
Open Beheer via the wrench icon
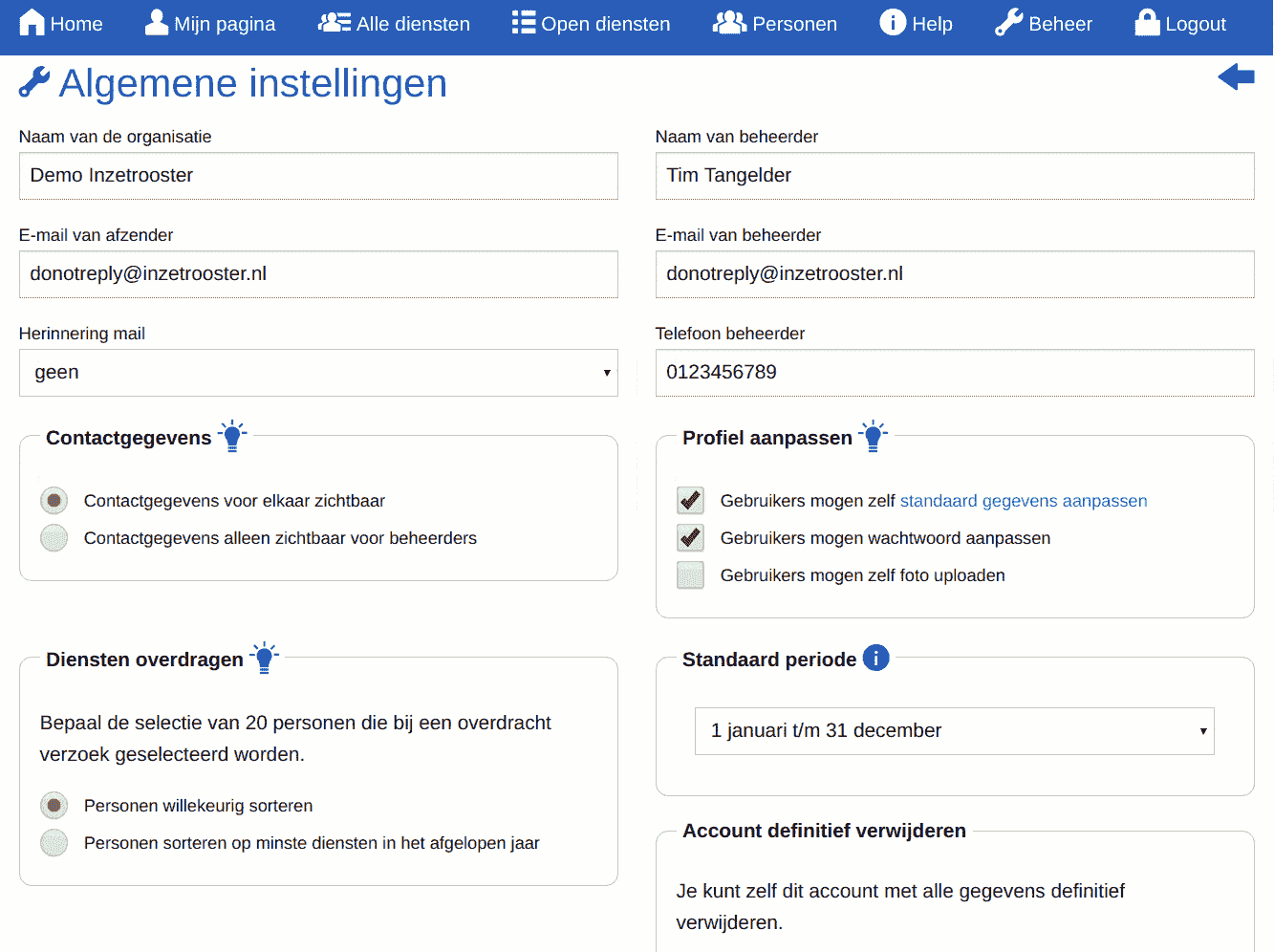click(1006, 21)
